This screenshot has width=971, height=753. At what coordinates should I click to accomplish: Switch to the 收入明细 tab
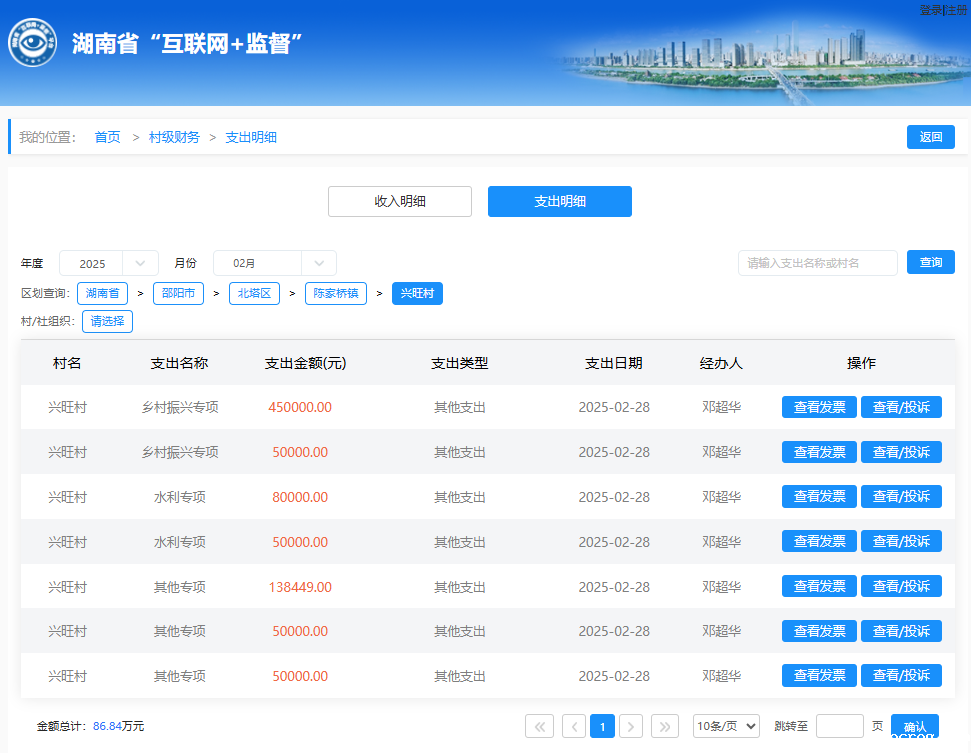click(400, 201)
